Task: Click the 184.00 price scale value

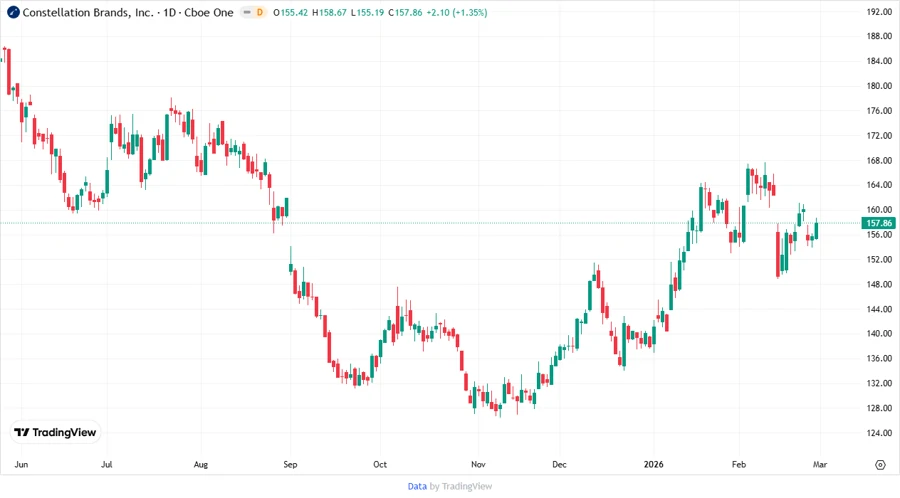Action: [x=879, y=61]
